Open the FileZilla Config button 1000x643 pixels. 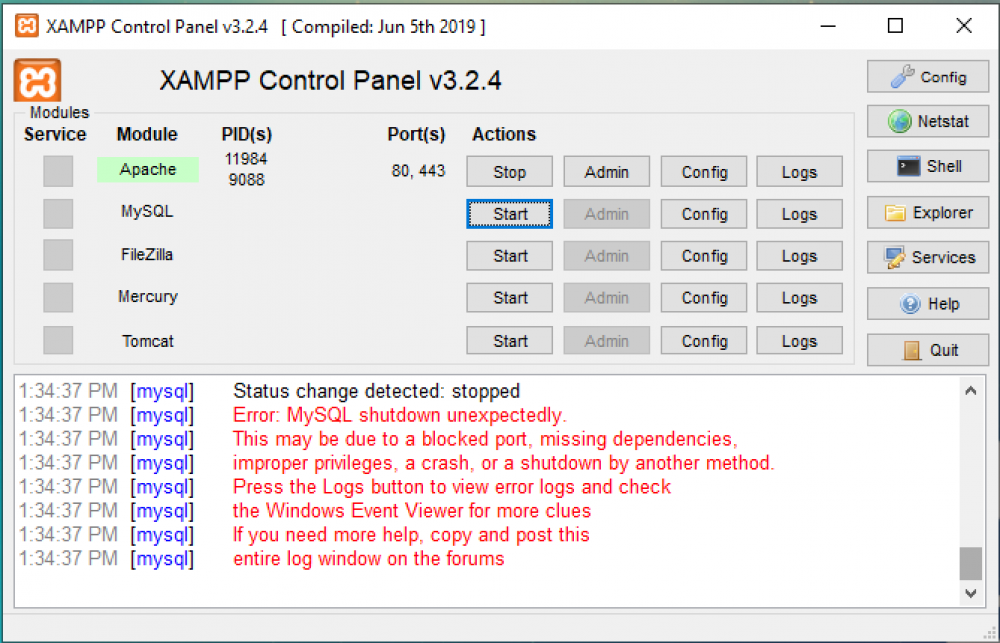pos(704,256)
